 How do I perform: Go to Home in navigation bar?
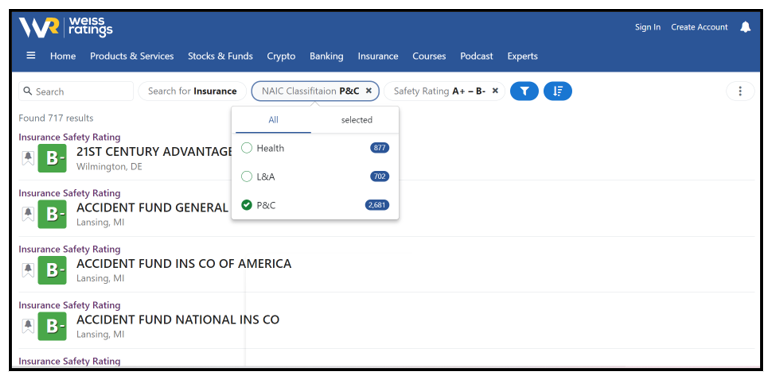pyautogui.click(x=63, y=56)
